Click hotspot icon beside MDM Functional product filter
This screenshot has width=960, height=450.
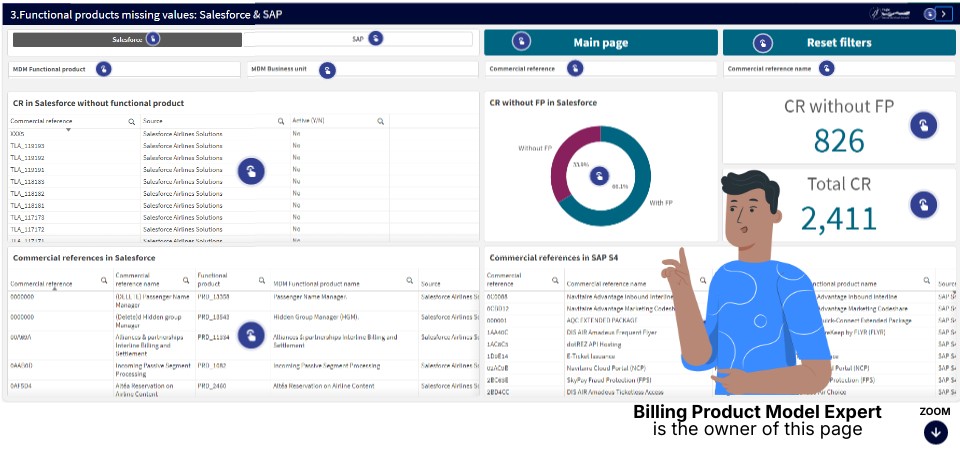coord(103,69)
